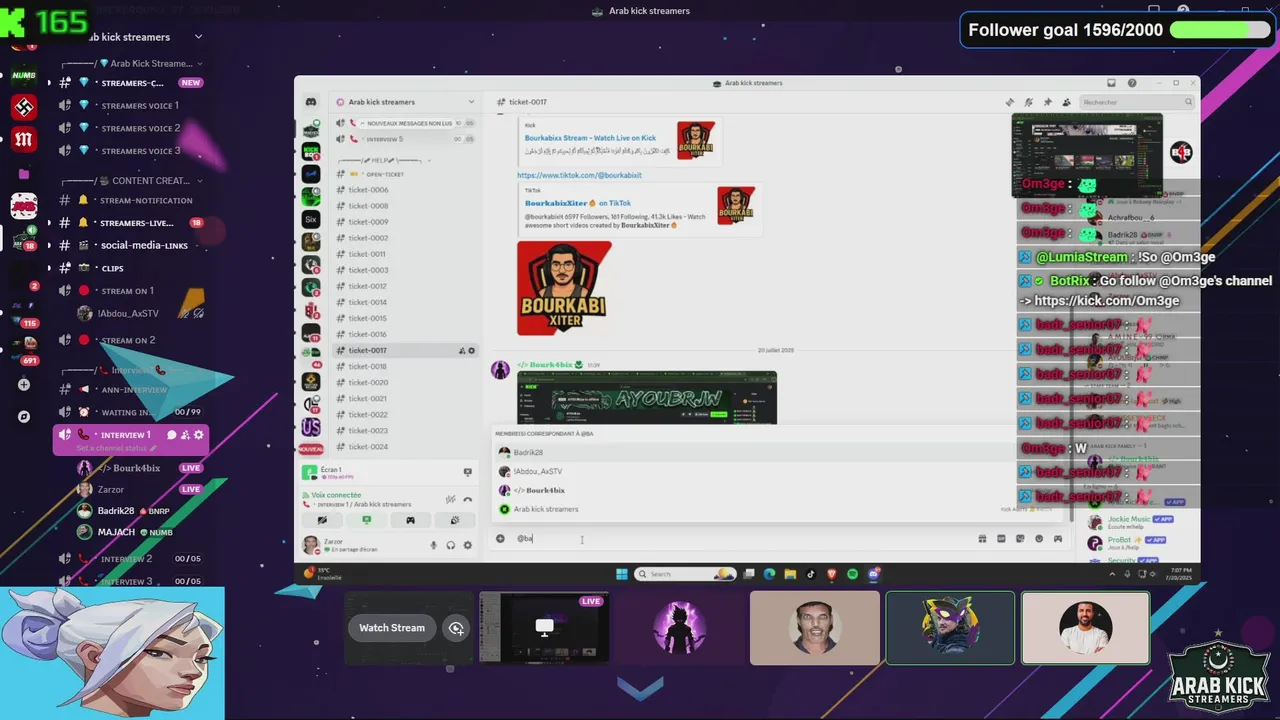Toggle microphone mute in user panel
Image resolution: width=1280 pixels, height=720 pixels.
(x=434, y=545)
